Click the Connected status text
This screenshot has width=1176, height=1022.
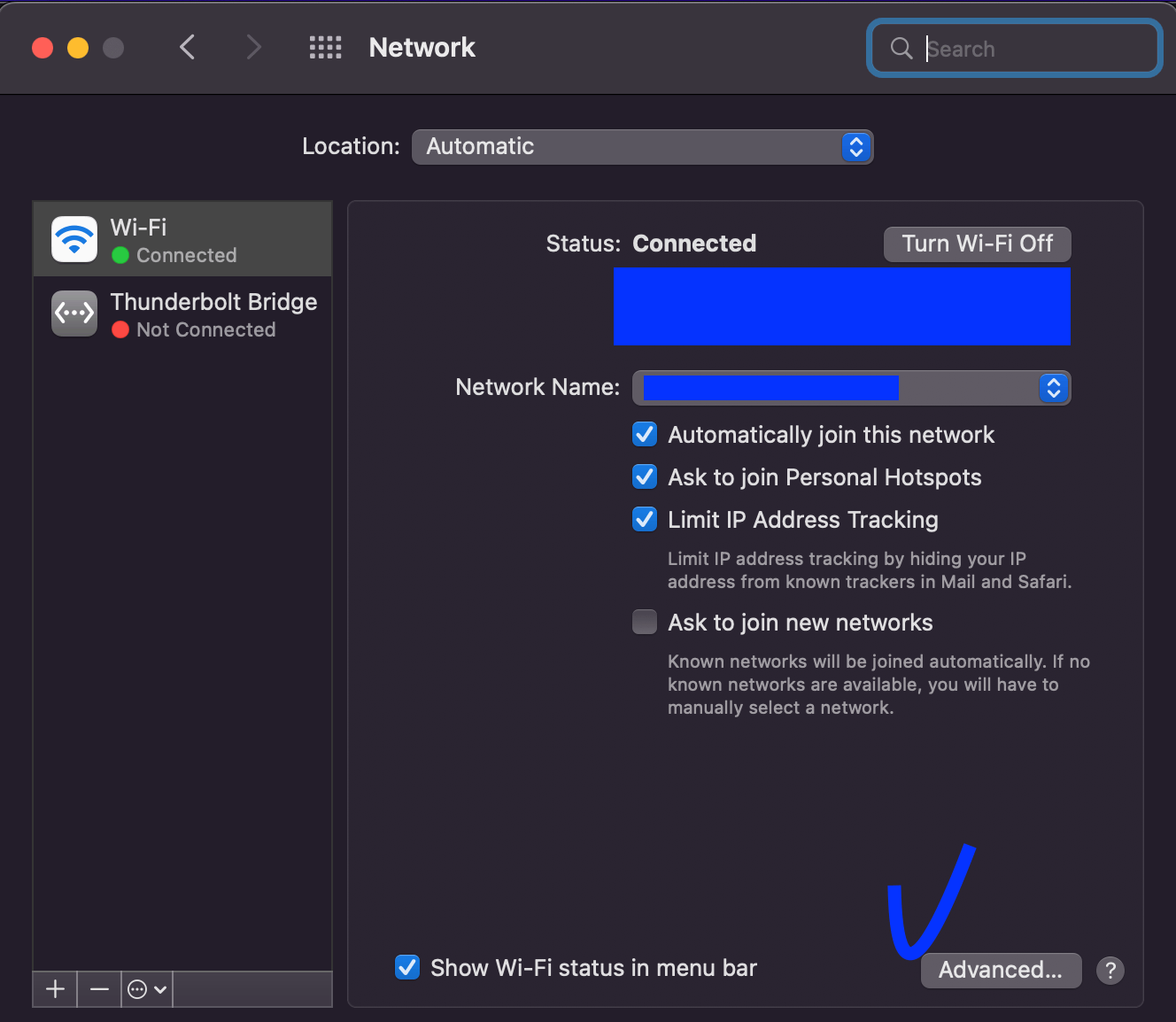694,244
